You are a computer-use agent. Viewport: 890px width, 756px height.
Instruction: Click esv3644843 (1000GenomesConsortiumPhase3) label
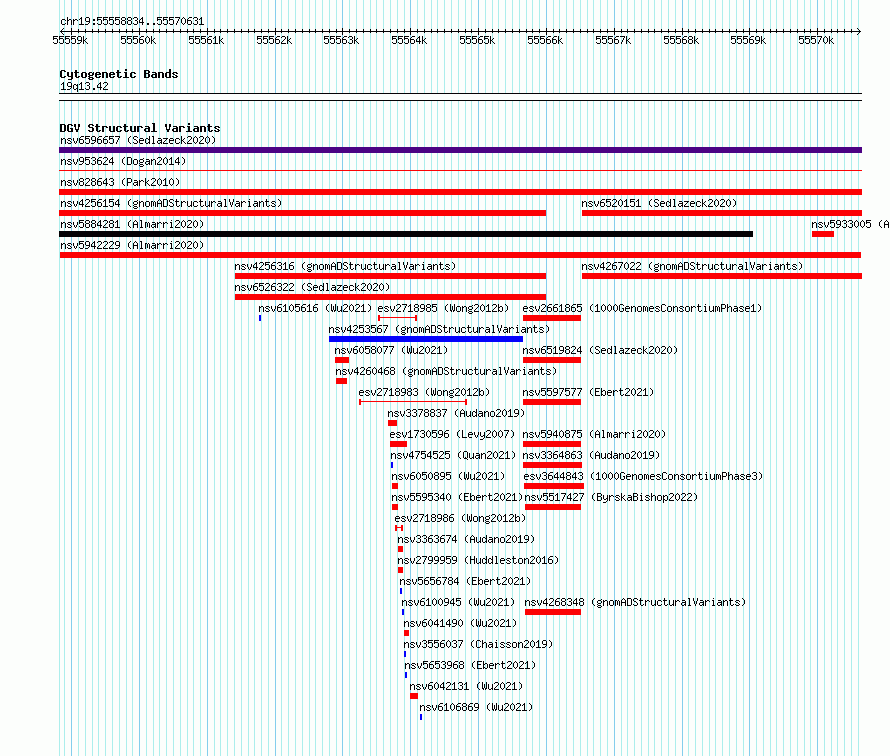tap(643, 476)
